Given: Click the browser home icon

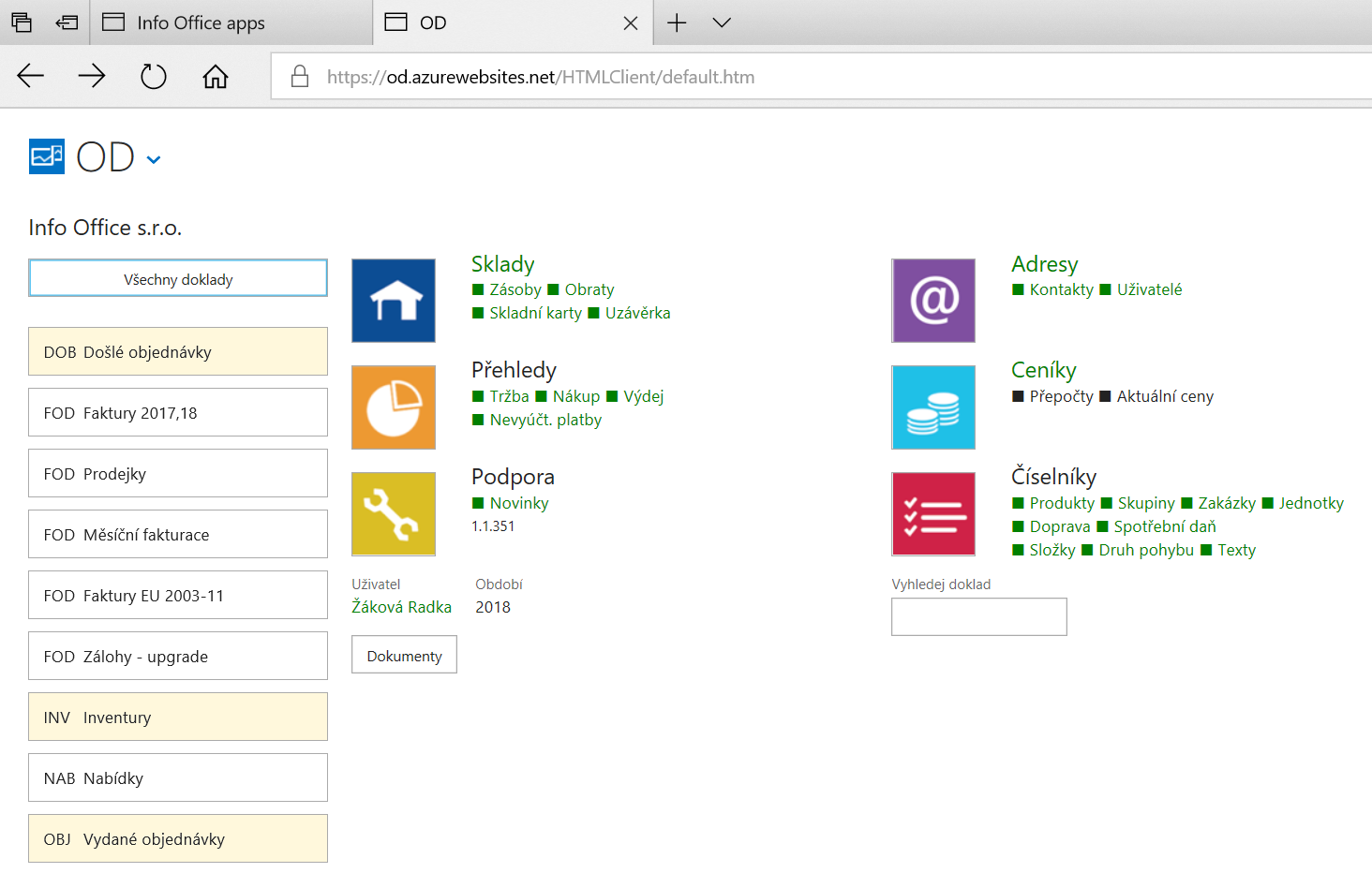Looking at the screenshot, I should click(216, 77).
